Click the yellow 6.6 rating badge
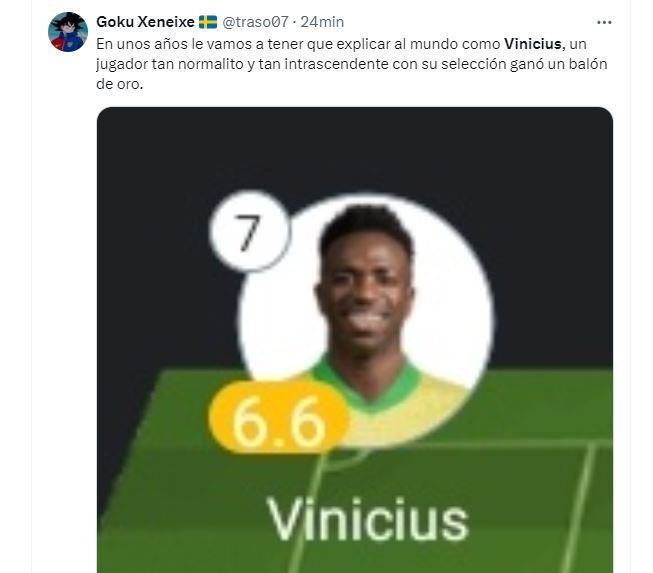The image size is (653, 573). (x=278, y=418)
